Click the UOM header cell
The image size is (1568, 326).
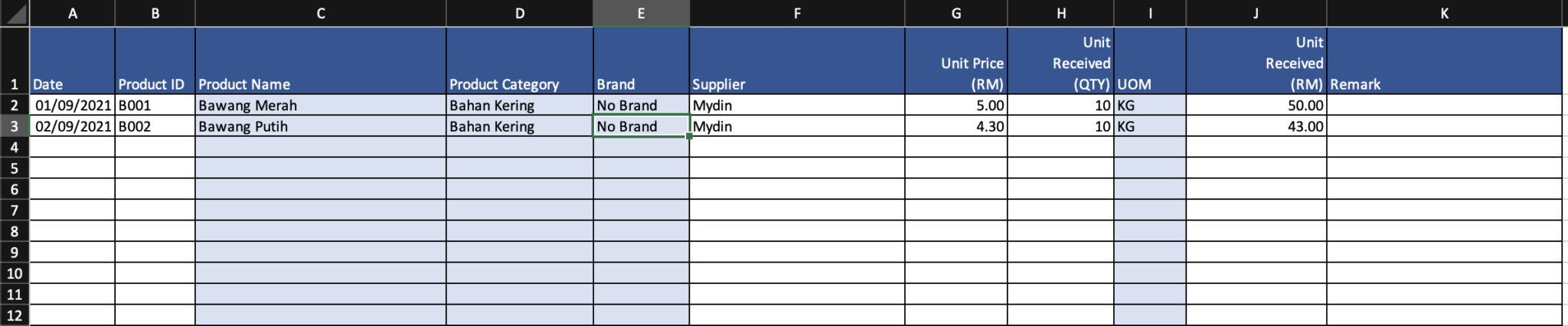[1149, 61]
